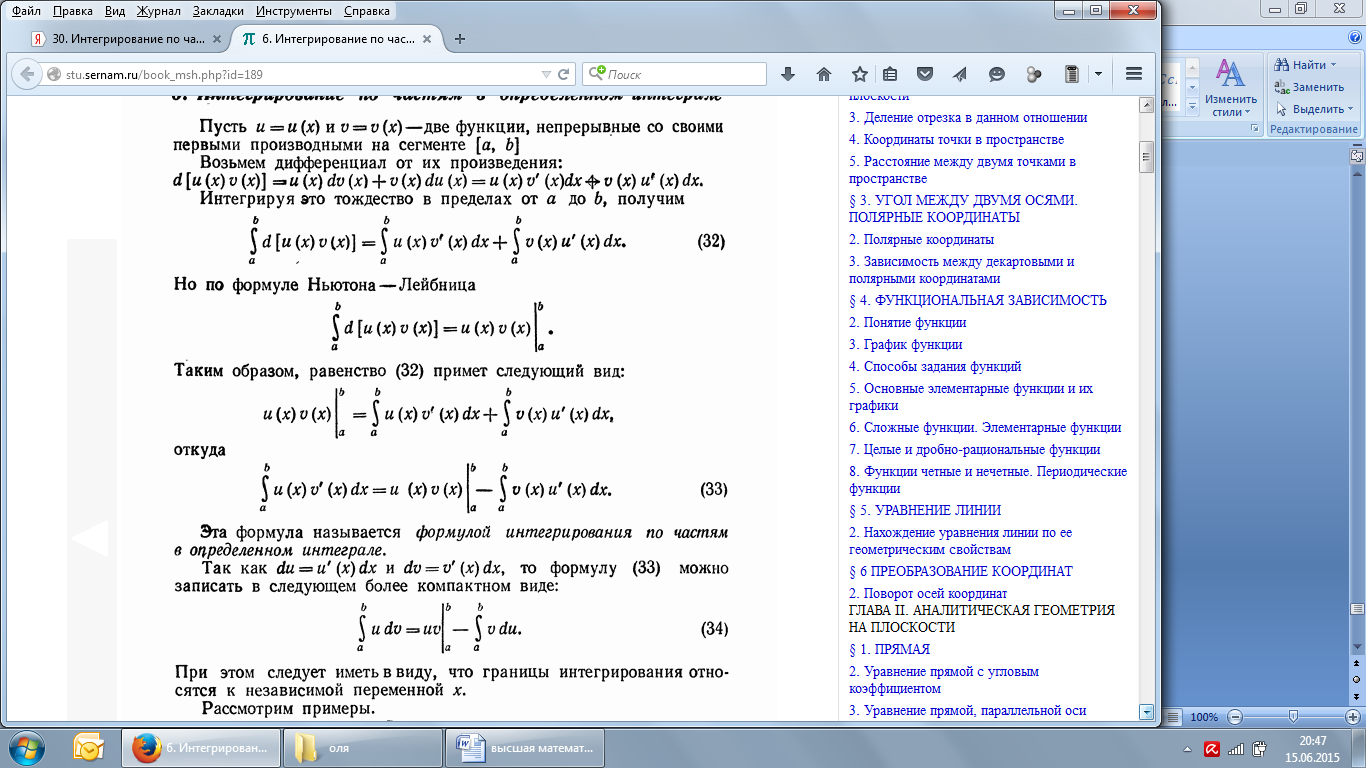The width and height of the screenshot is (1366, 768).
Task: Click the network signal tray icon
Action: tap(1236, 748)
